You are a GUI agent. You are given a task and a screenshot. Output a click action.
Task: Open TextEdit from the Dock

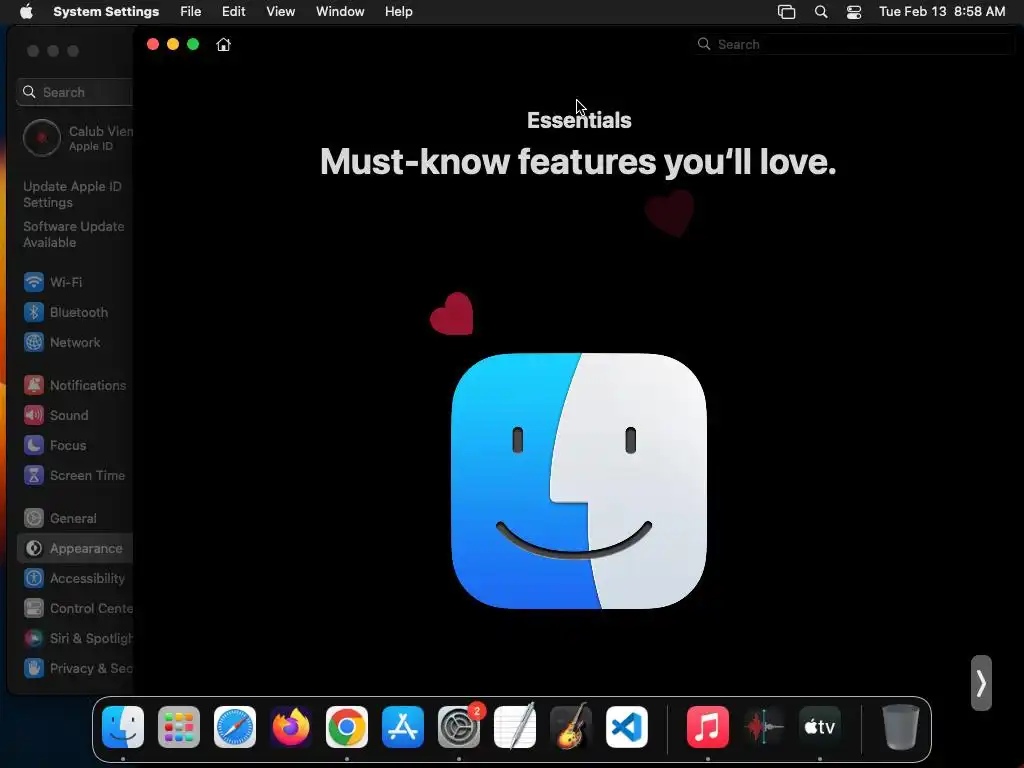point(515,727)
